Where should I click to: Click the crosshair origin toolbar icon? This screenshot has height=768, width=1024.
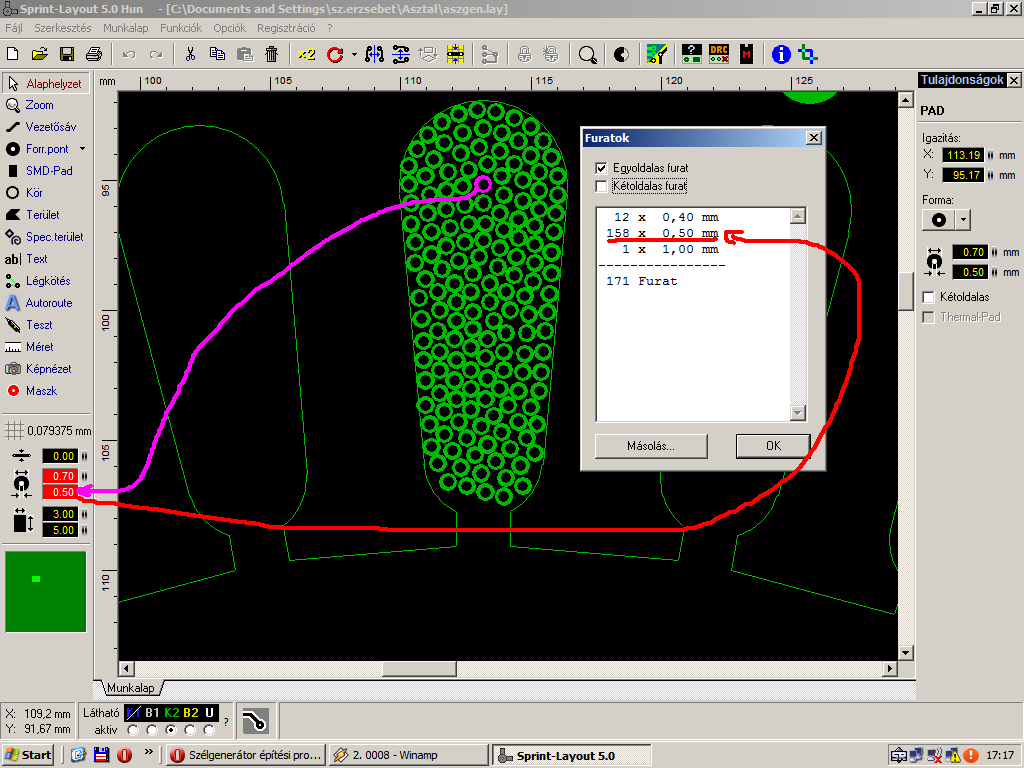[x=808, y=54]
